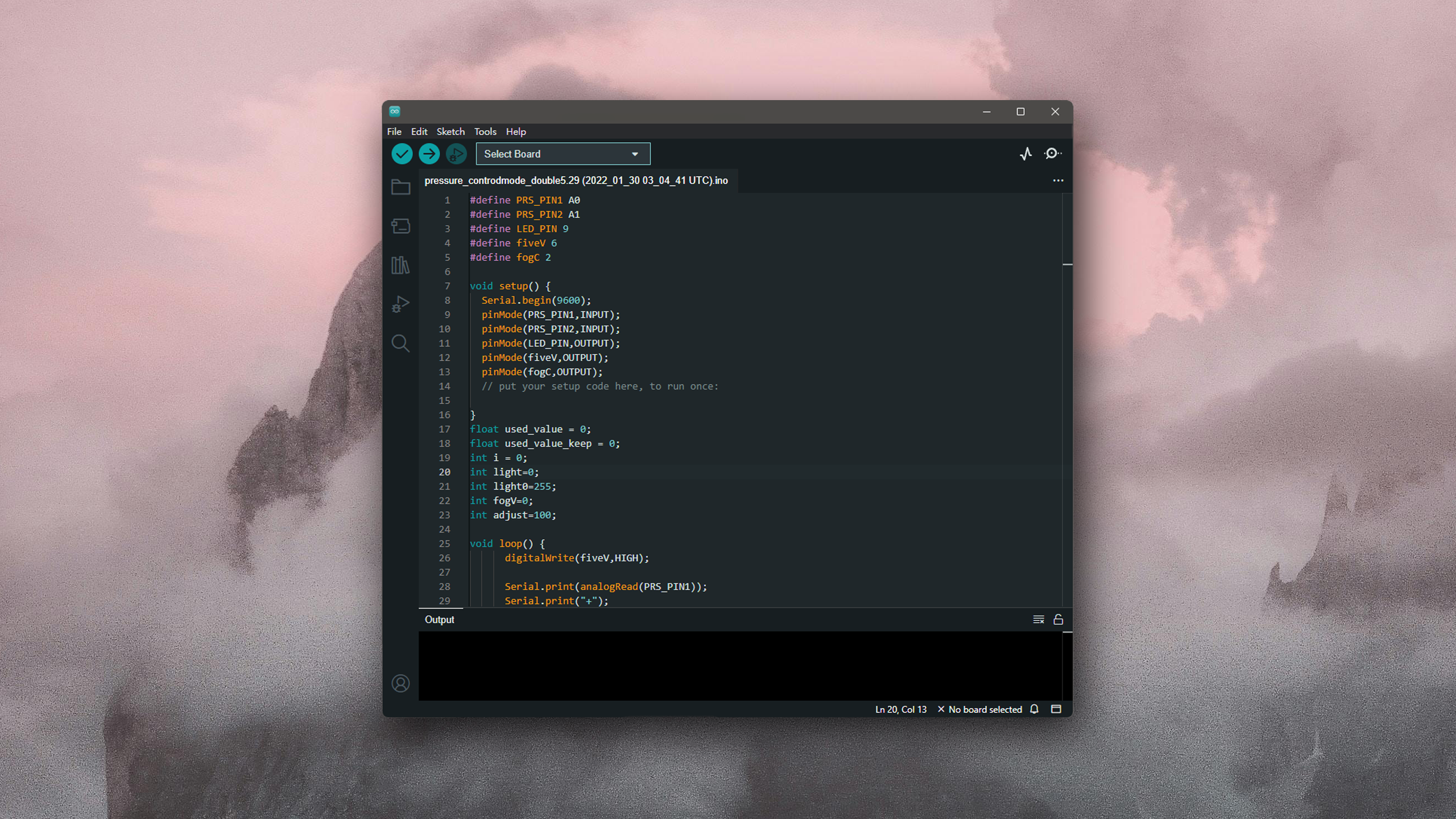Click the No board selected status text
1456x819 pixels.
click(x=985, y=709)
